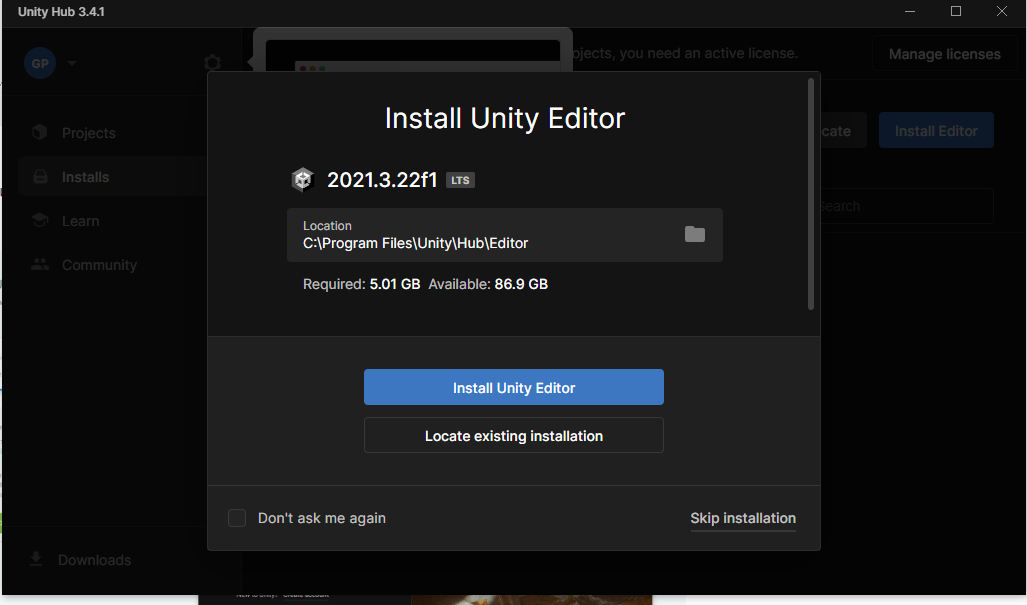Image resolution: width=1027 pixels, height=605 pixels.
Task: Click the Search field in Installs page
Action: tap(906, 206)
